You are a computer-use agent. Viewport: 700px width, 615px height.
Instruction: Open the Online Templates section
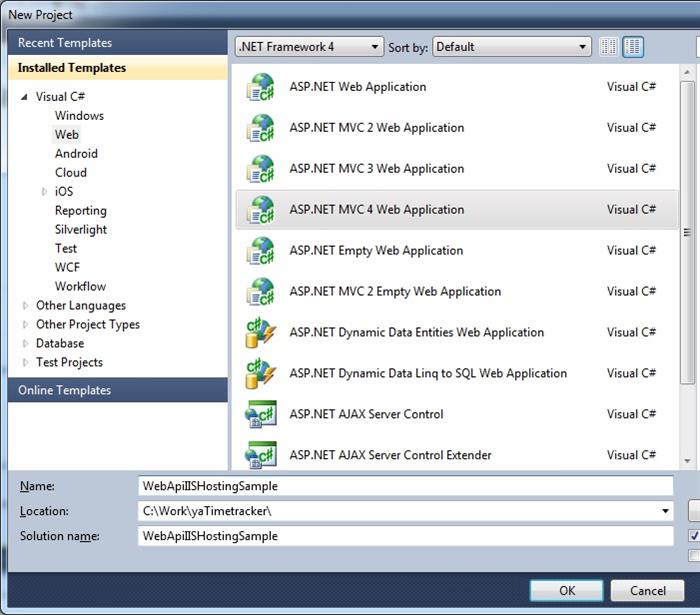pyautogui.click(x=118, y=390)
